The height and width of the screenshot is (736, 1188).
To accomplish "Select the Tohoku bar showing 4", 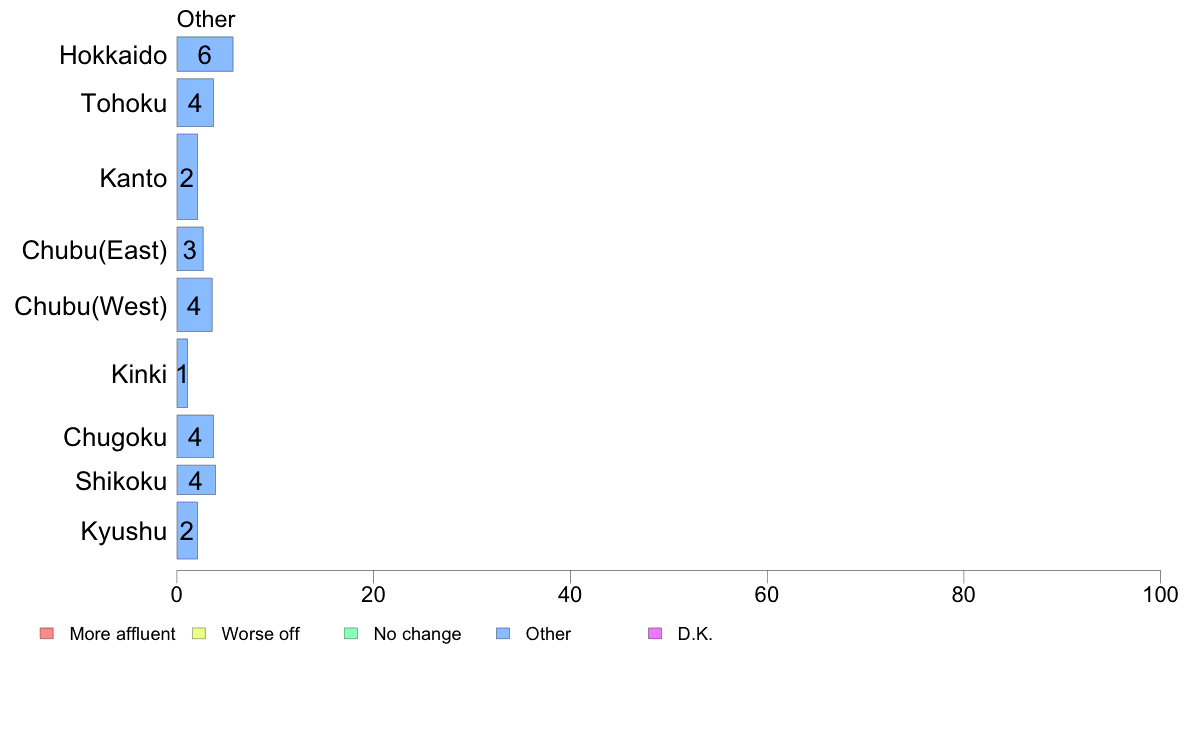I will click(x=195, y=102).
